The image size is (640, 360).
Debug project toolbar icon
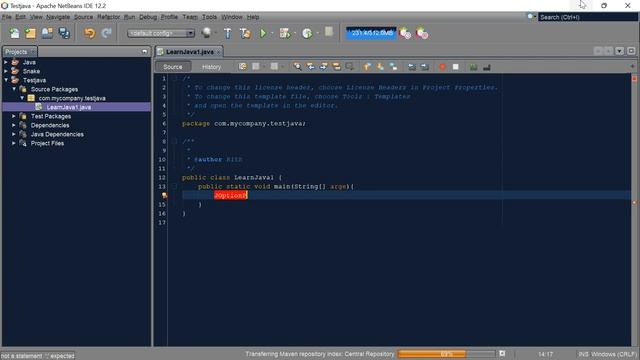[284, 33]
